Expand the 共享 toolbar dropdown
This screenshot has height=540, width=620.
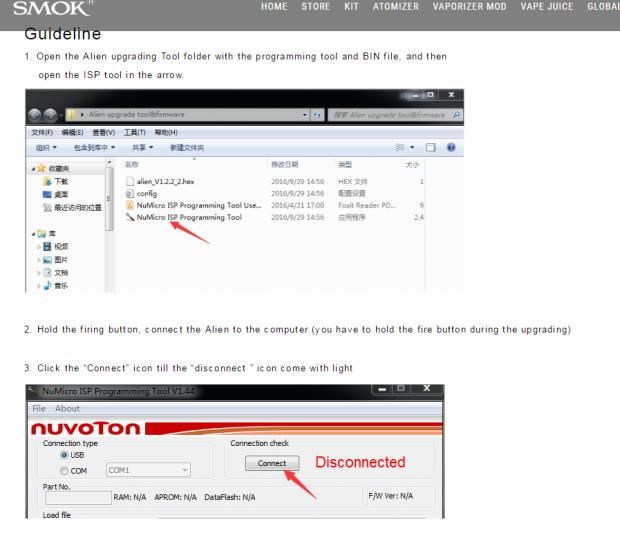pos(142,147)
